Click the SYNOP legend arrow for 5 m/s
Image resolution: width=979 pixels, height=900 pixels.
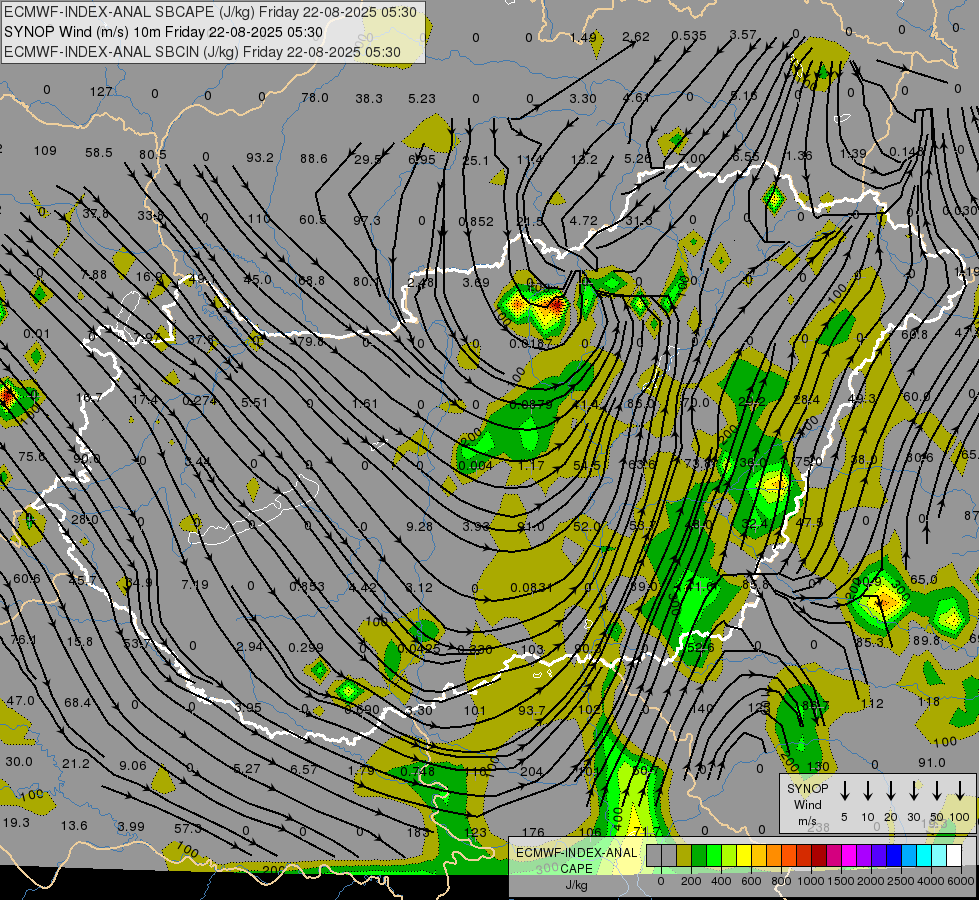(x=844, y=791)
